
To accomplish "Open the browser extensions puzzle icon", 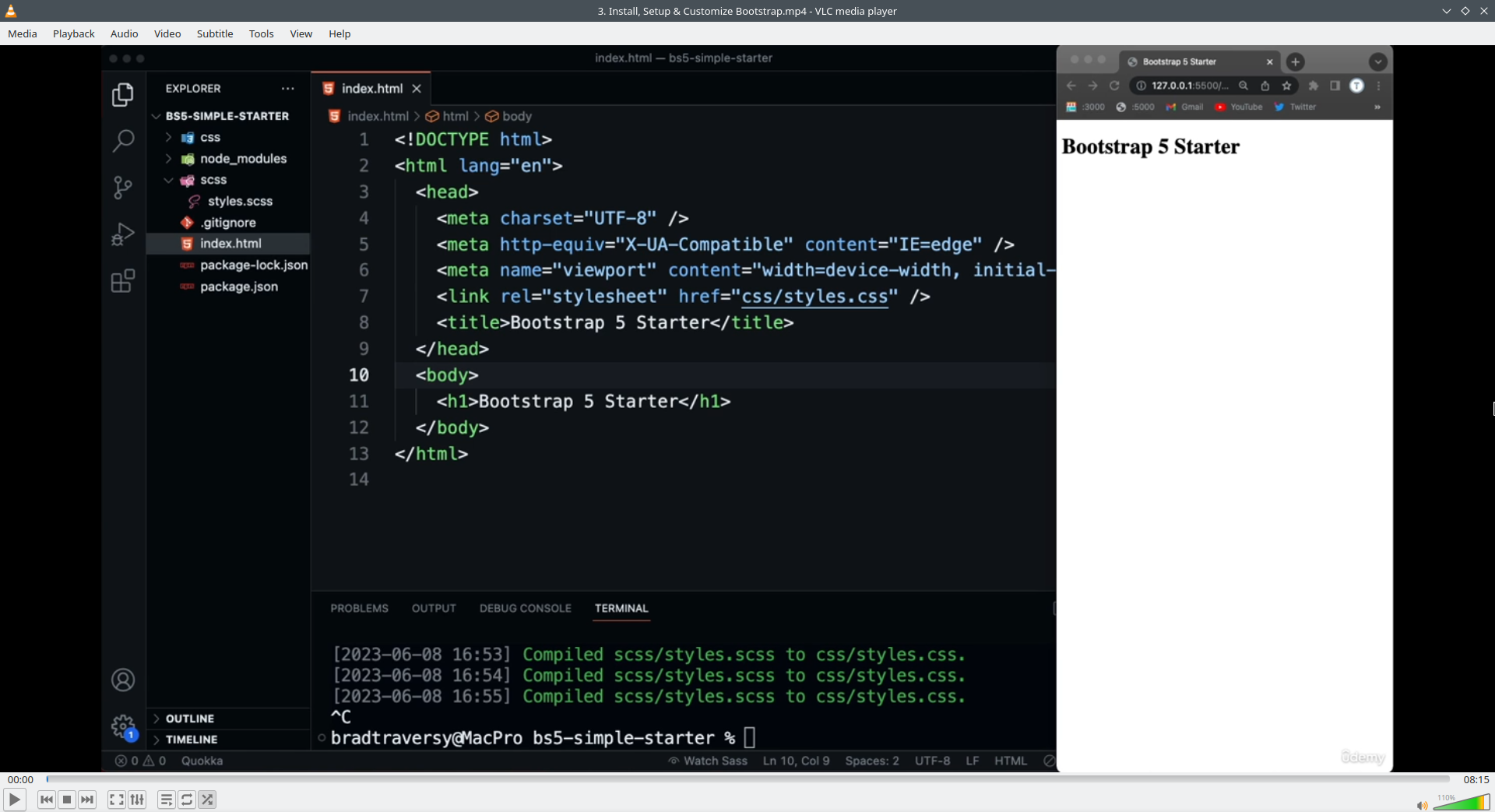I will [1314, 86].
